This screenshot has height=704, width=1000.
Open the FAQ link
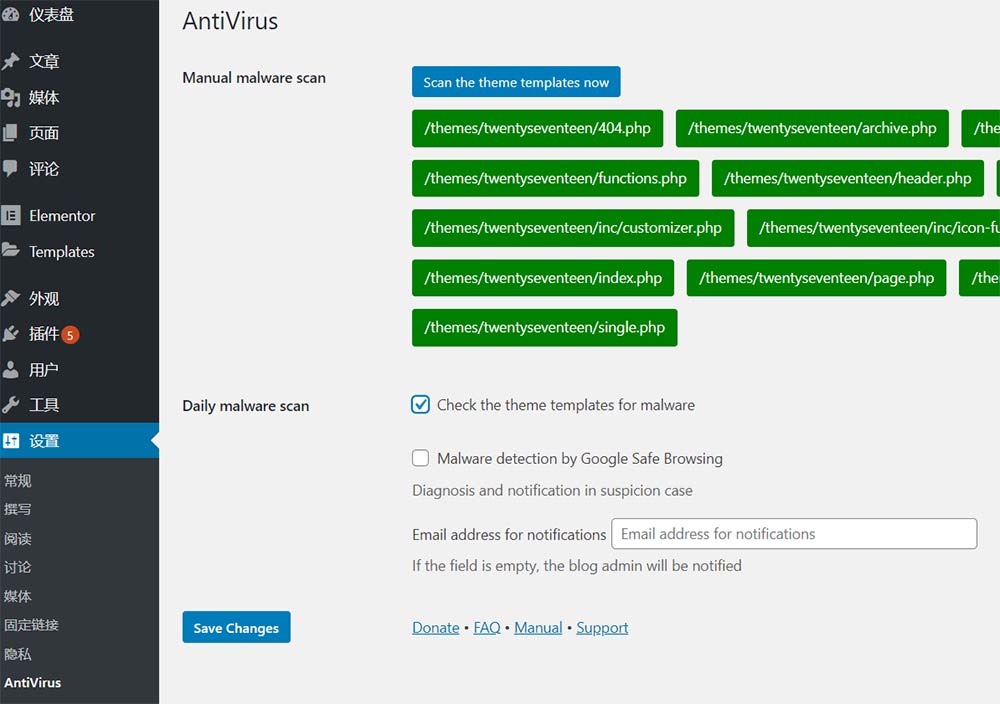(x=487, y=627)
